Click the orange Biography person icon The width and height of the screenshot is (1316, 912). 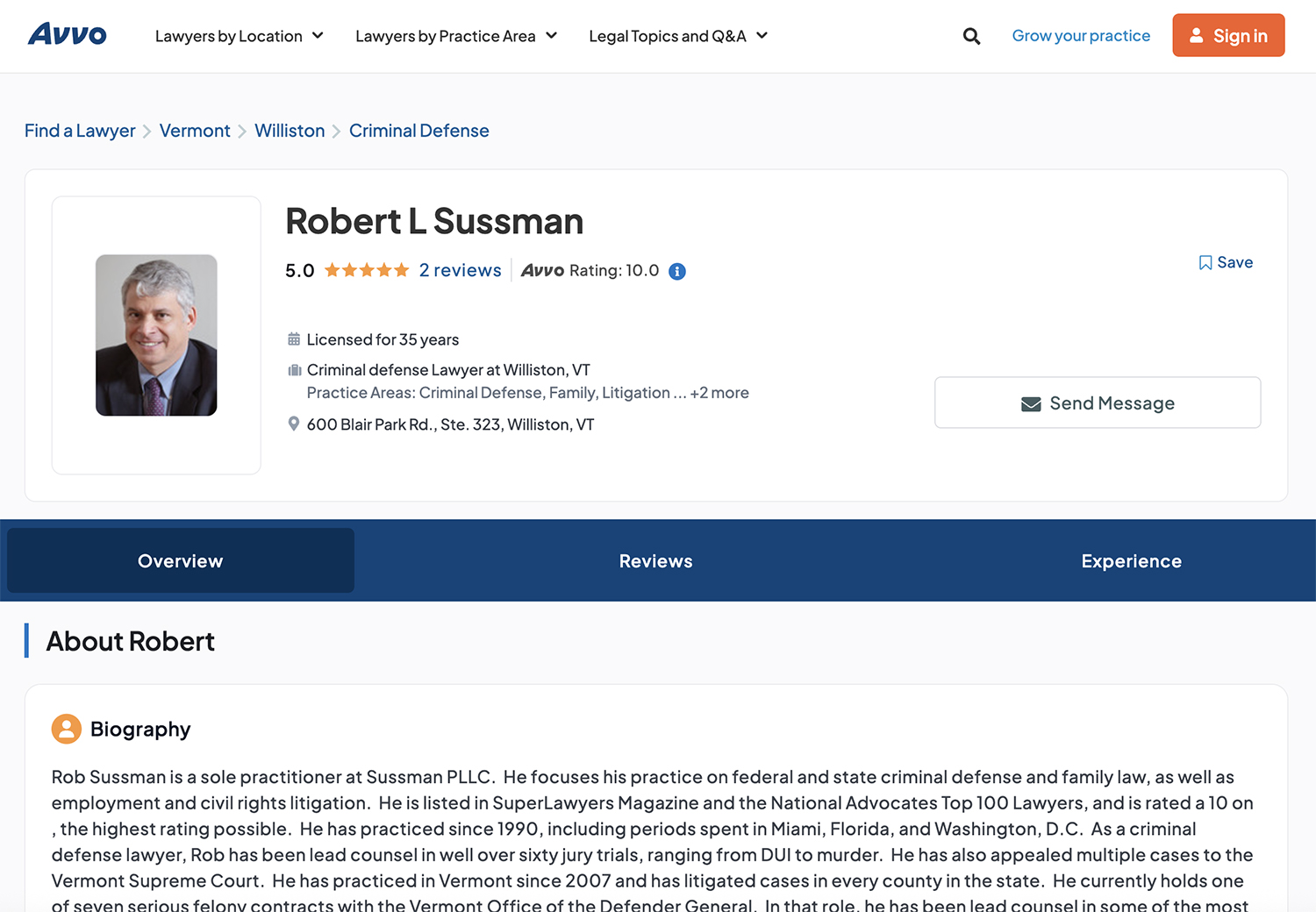tap(67, 729)
